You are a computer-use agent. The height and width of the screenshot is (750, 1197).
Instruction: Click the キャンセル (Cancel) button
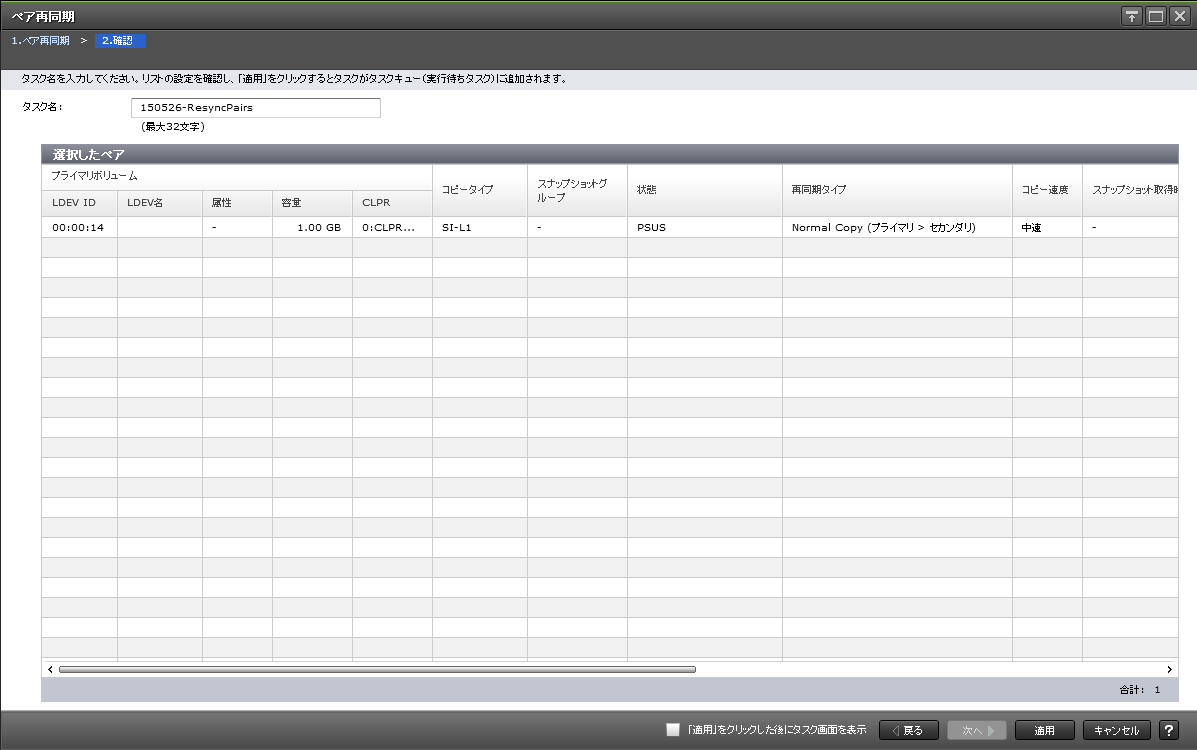pyautogui.click(x=1116, y=730)
